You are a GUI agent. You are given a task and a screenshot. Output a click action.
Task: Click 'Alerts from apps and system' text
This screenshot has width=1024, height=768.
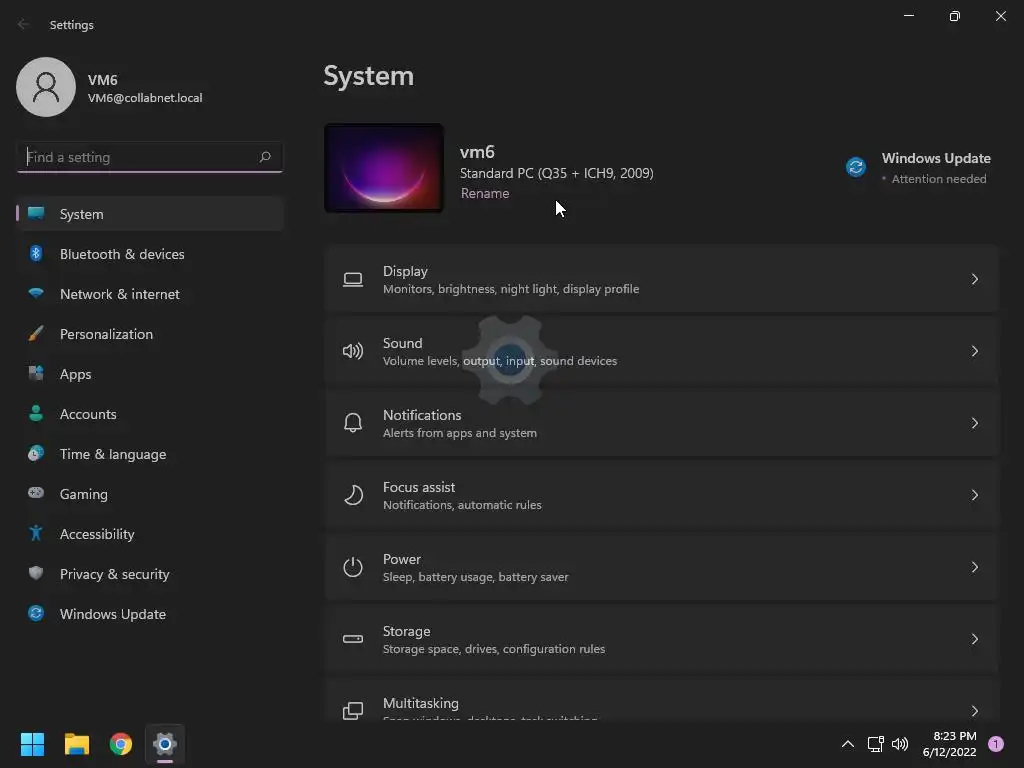(x=460, y=433)
